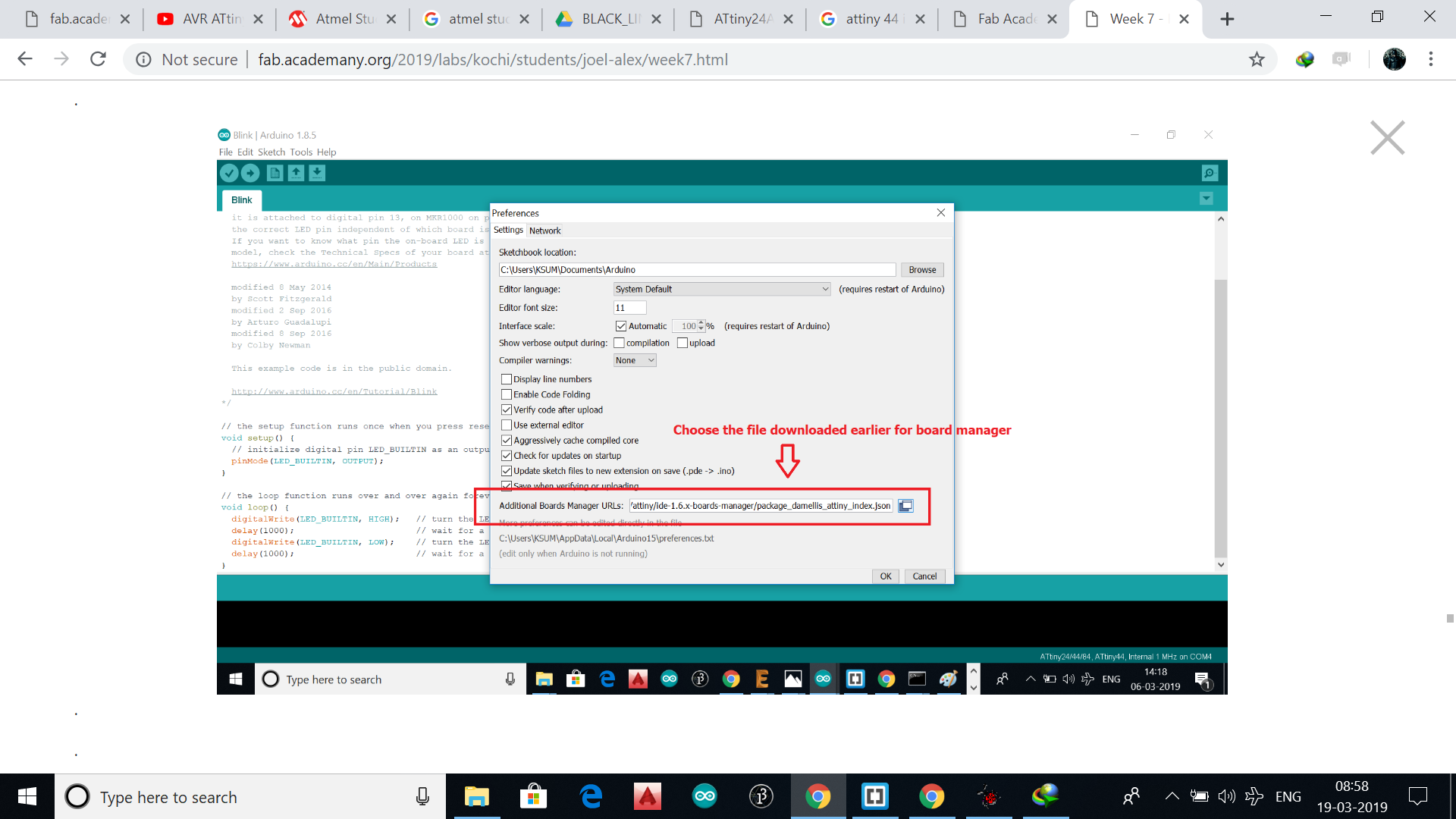Click Arduino Verify checkmark button
The height and width of the screenshot is (819, 1456).
(229, 174)
